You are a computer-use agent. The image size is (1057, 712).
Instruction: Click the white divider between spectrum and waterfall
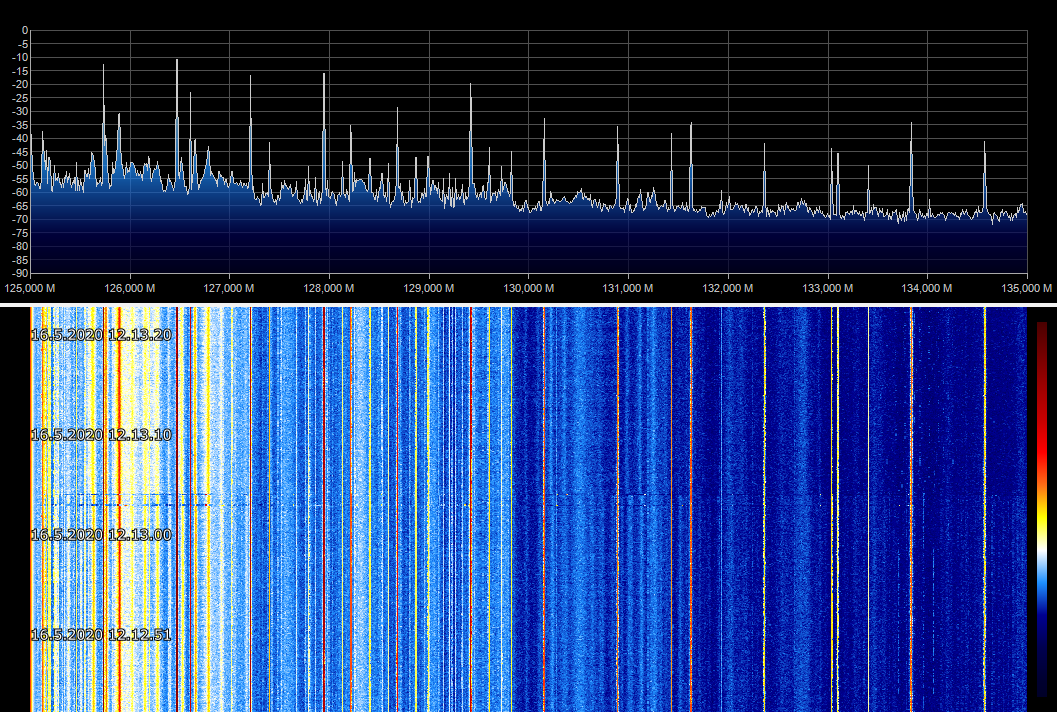[528, 303]
